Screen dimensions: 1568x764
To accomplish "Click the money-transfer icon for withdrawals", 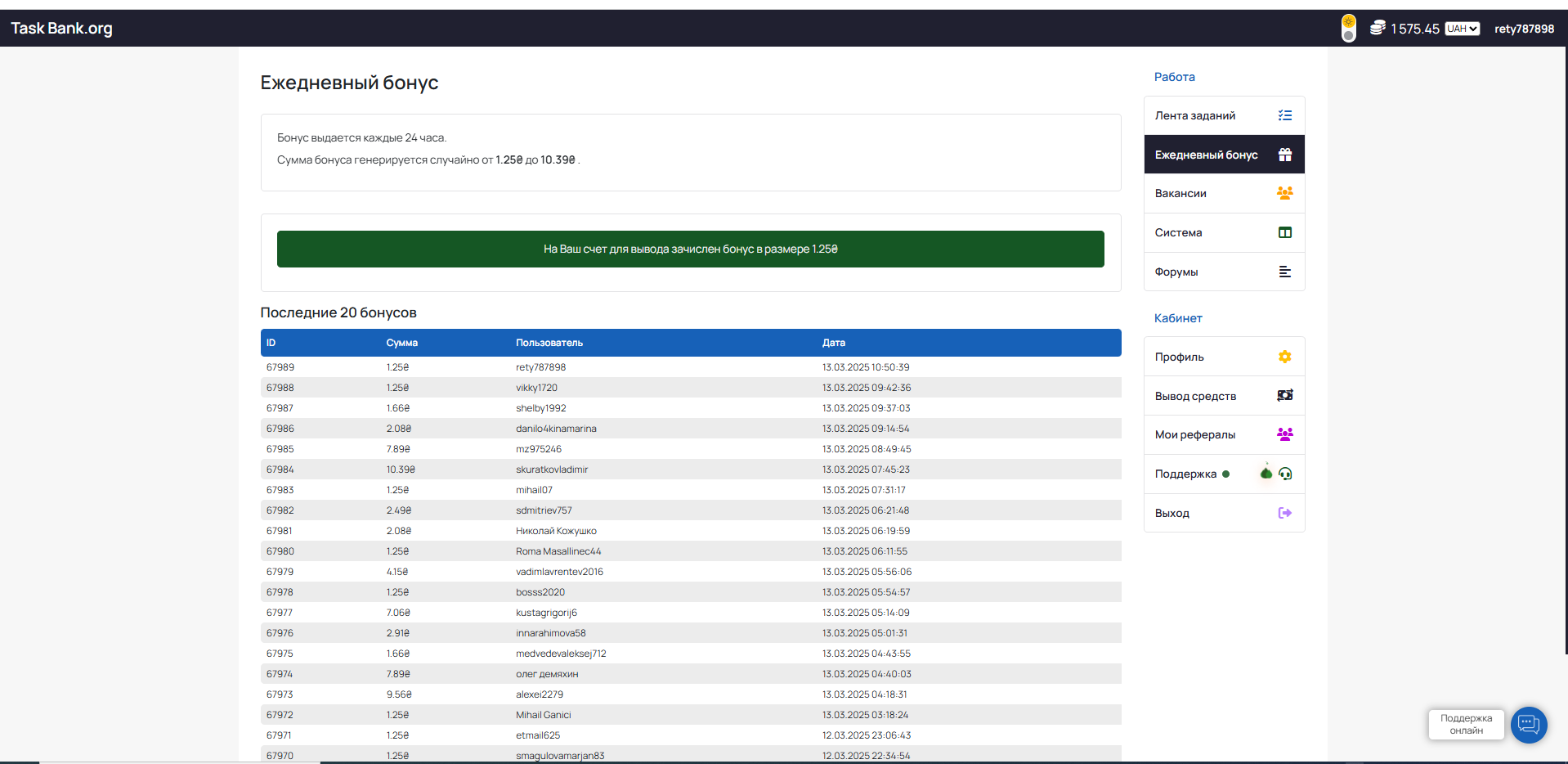I will click(x=1284, y=396).
